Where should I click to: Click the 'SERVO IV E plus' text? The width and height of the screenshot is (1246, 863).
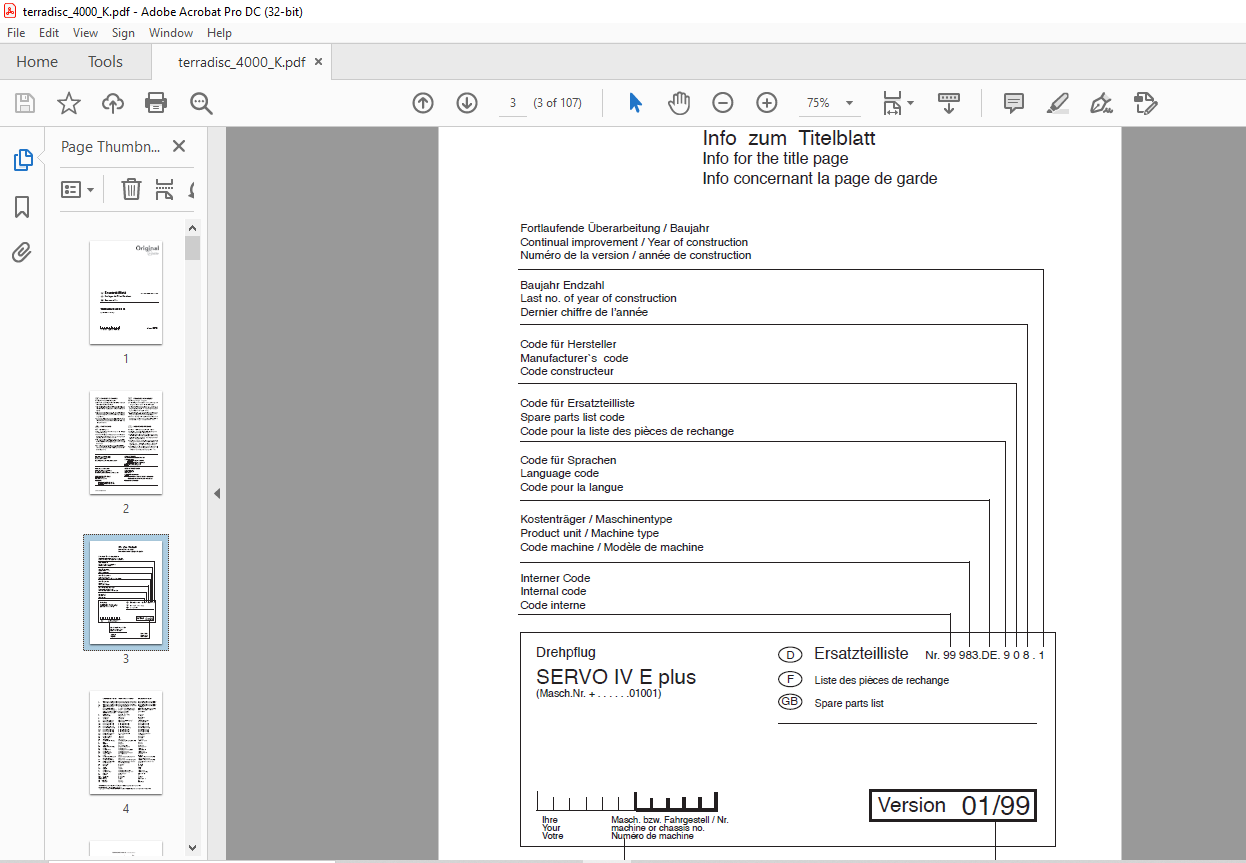click(x=616, y=677)
